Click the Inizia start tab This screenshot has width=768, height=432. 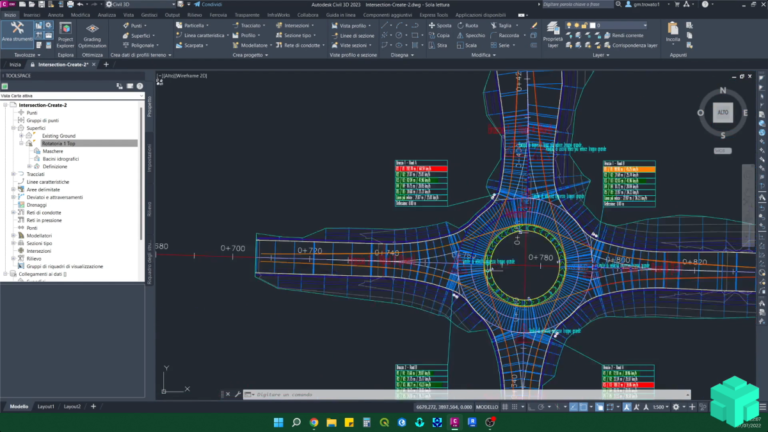coord(15,65)
